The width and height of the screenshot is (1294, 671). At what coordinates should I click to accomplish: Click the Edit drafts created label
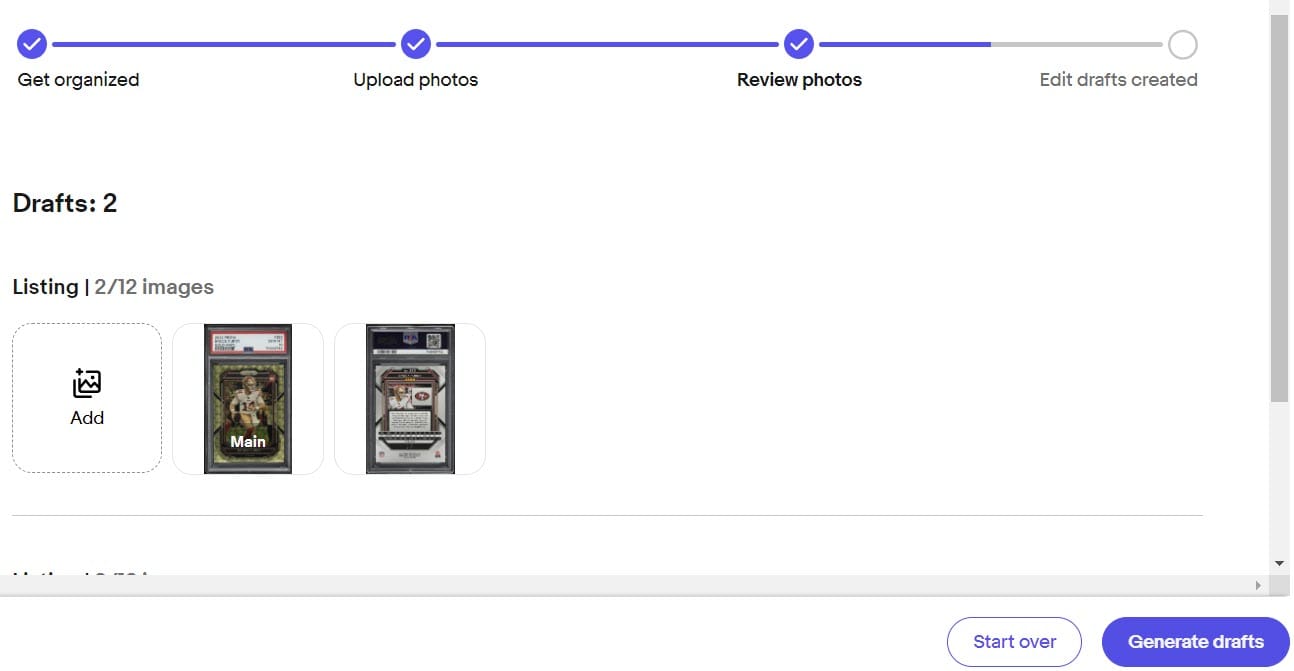[1118, 80]
